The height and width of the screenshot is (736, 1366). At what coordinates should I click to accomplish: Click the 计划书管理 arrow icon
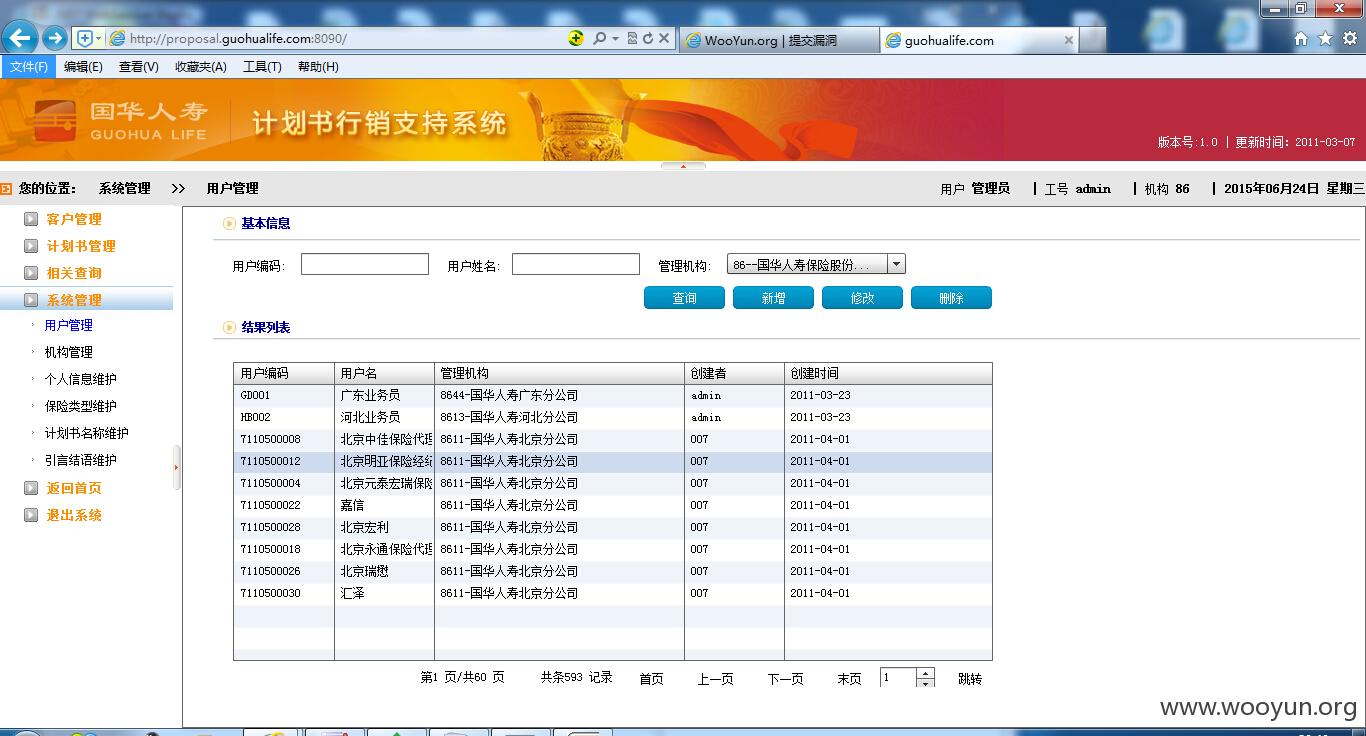click(x=31, y=246)
